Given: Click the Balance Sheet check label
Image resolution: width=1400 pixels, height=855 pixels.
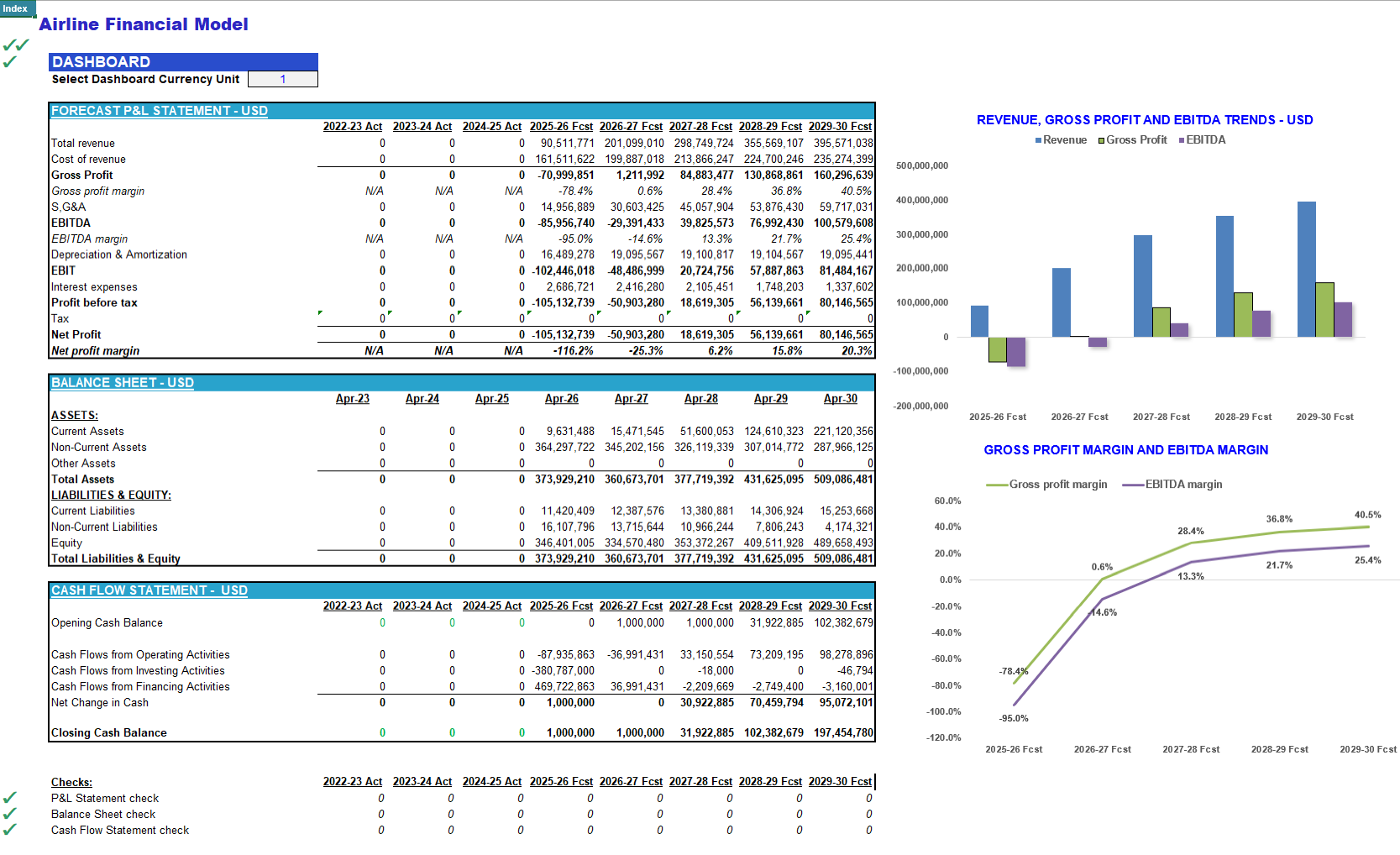Looking at the screenshot, I should [103, 815].
